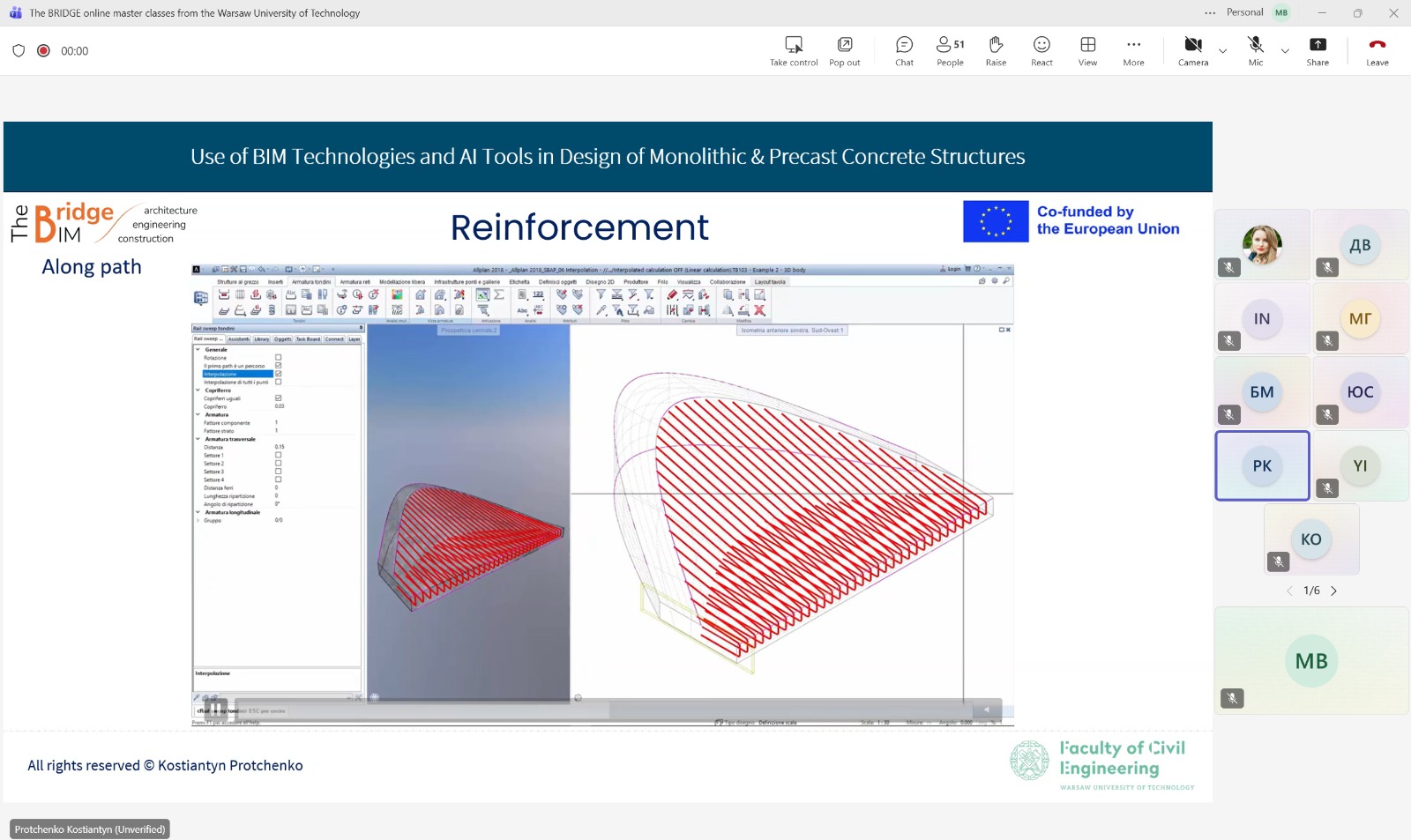Raise your hand in the meeting
The width and height of the screenshot is (1411, 840).
tap(996, 51)
